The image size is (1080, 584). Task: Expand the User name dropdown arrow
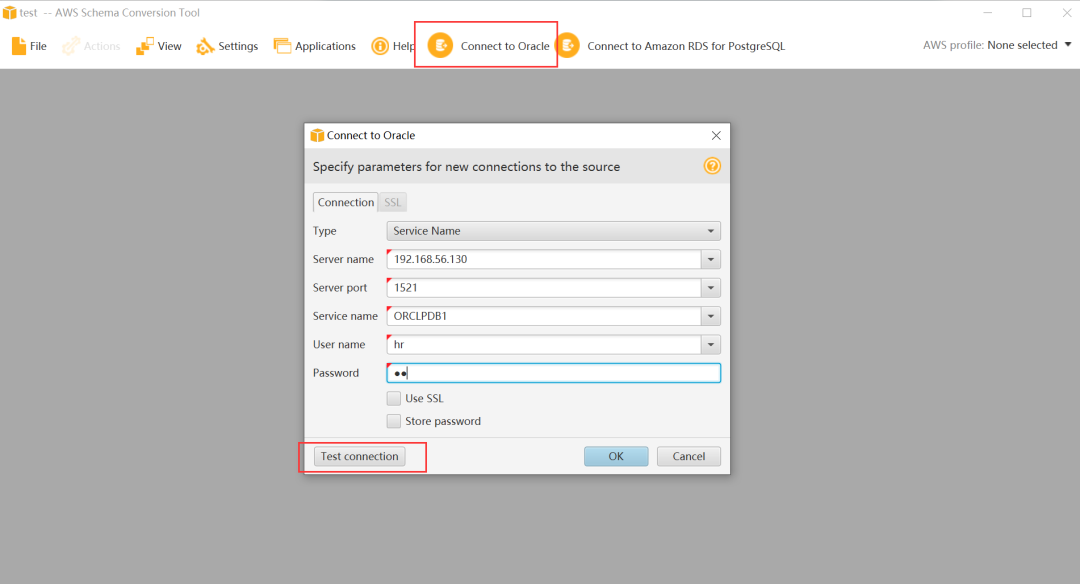[x=711, y=344]
